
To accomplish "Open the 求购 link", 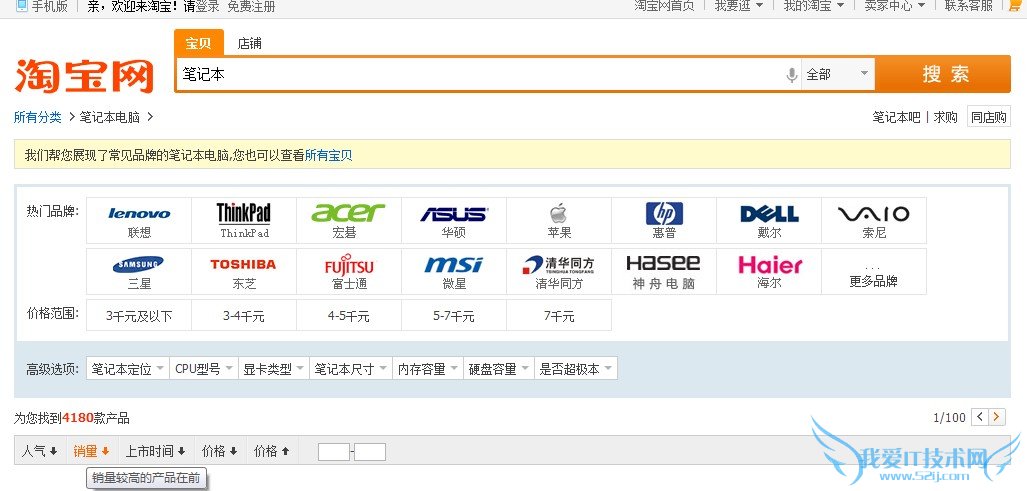I will point(946,117).
